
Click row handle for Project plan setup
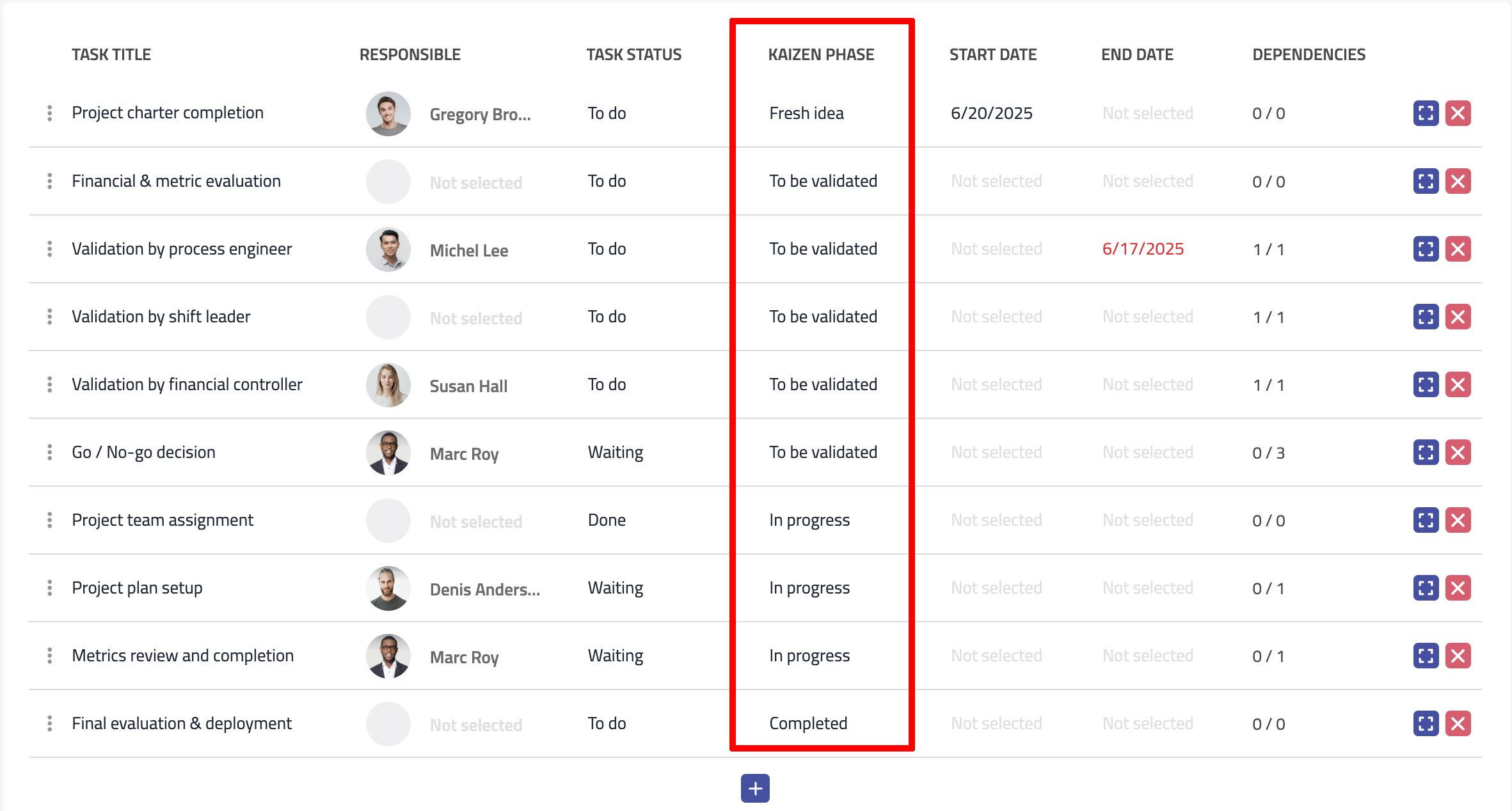tap(50, 588)
